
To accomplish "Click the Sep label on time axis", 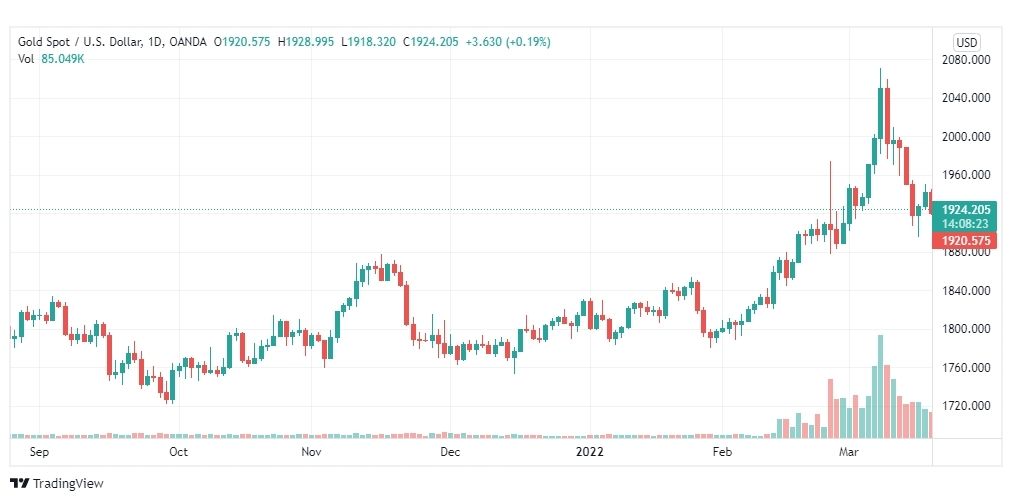I will tap(39, 452).
